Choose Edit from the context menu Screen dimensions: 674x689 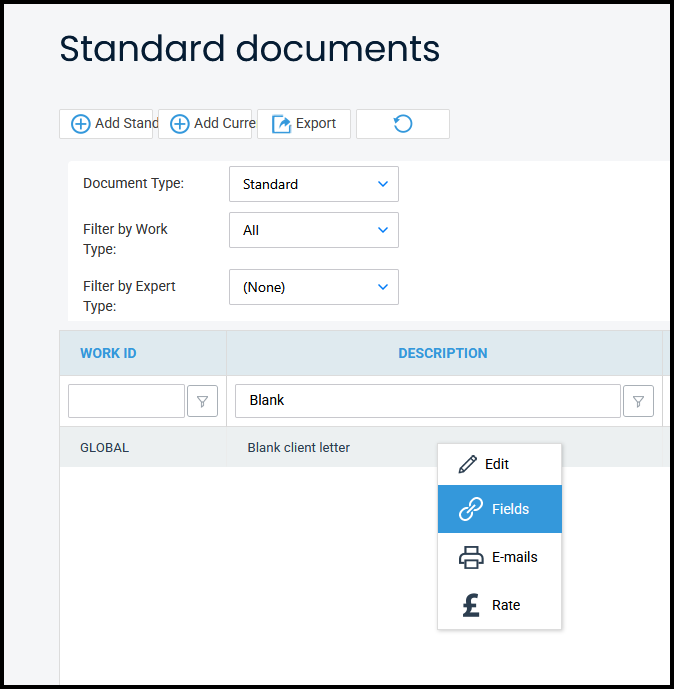[498, 464]
